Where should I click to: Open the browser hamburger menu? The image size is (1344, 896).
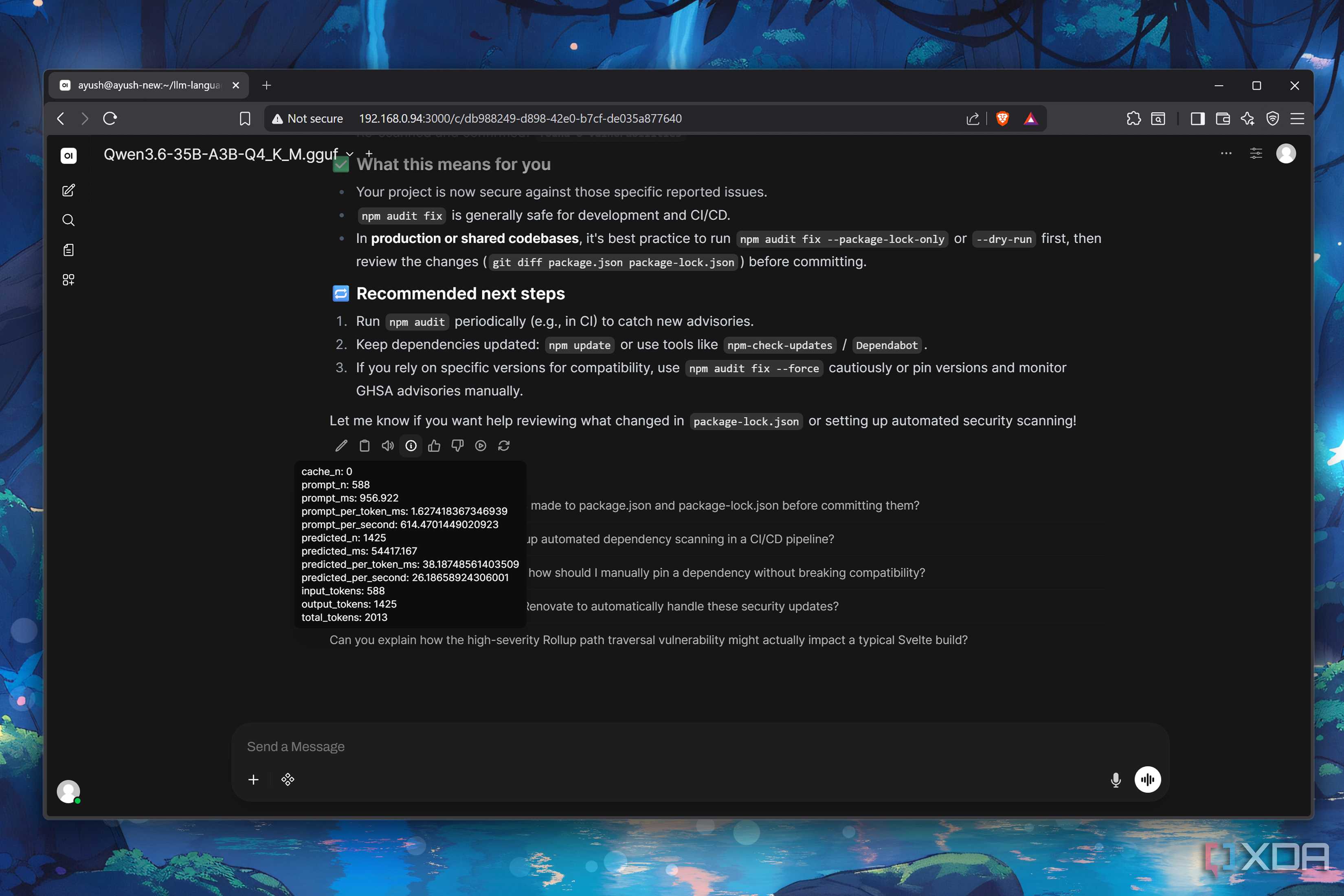1297,118
